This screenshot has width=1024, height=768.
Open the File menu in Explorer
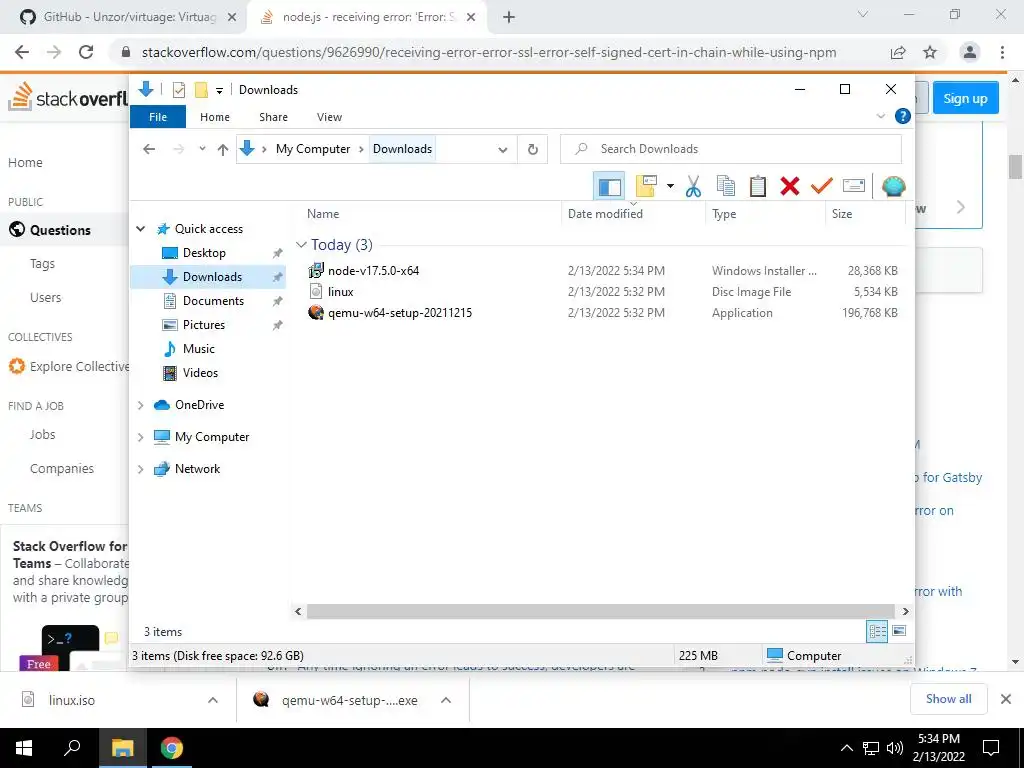click(x=158, y=117)
